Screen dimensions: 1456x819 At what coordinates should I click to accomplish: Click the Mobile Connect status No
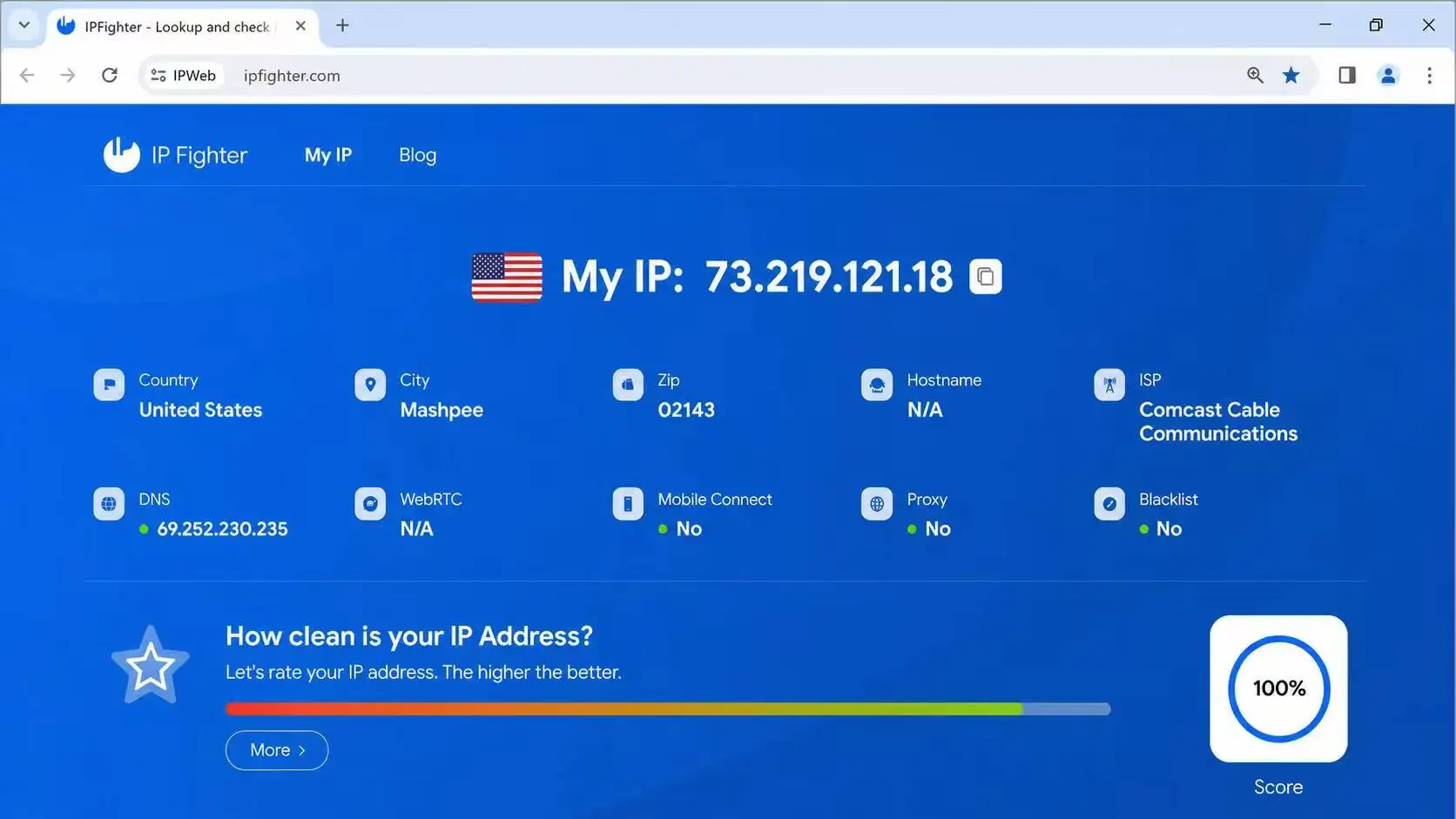click(689, 529)
